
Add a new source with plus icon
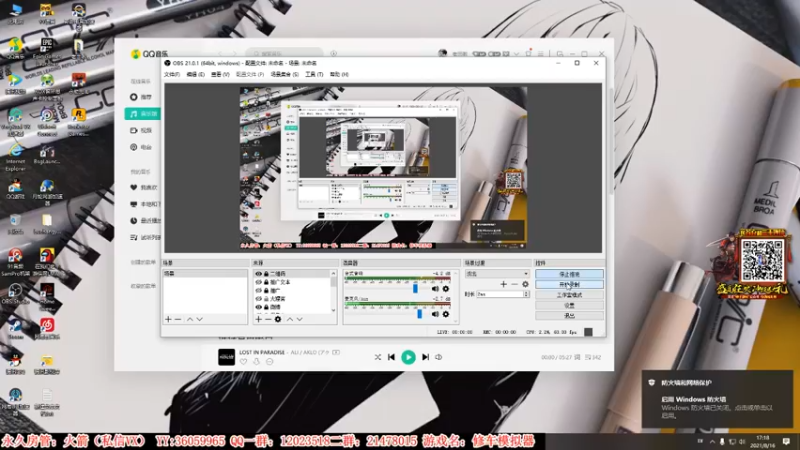[x=258, y=319]
